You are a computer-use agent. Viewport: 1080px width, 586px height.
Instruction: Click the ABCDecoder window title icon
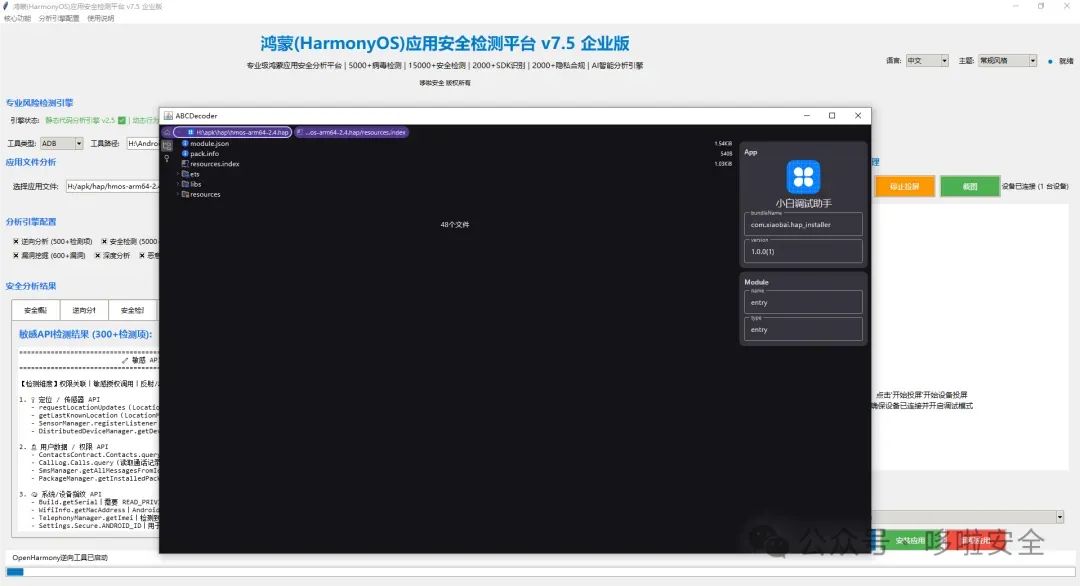click(168, 116)
